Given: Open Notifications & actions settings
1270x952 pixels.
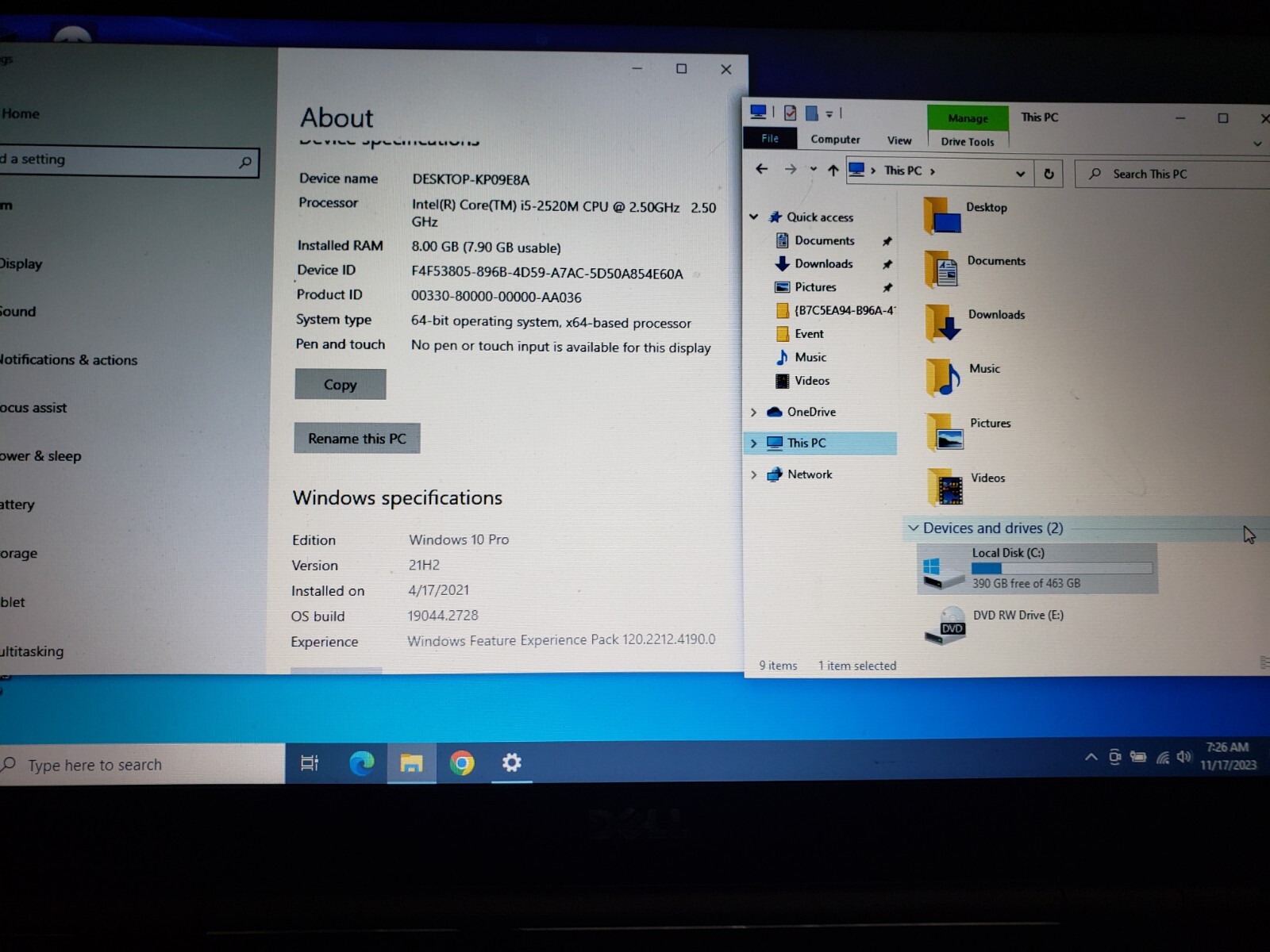Looking at the screenshot, I should 69,359.
